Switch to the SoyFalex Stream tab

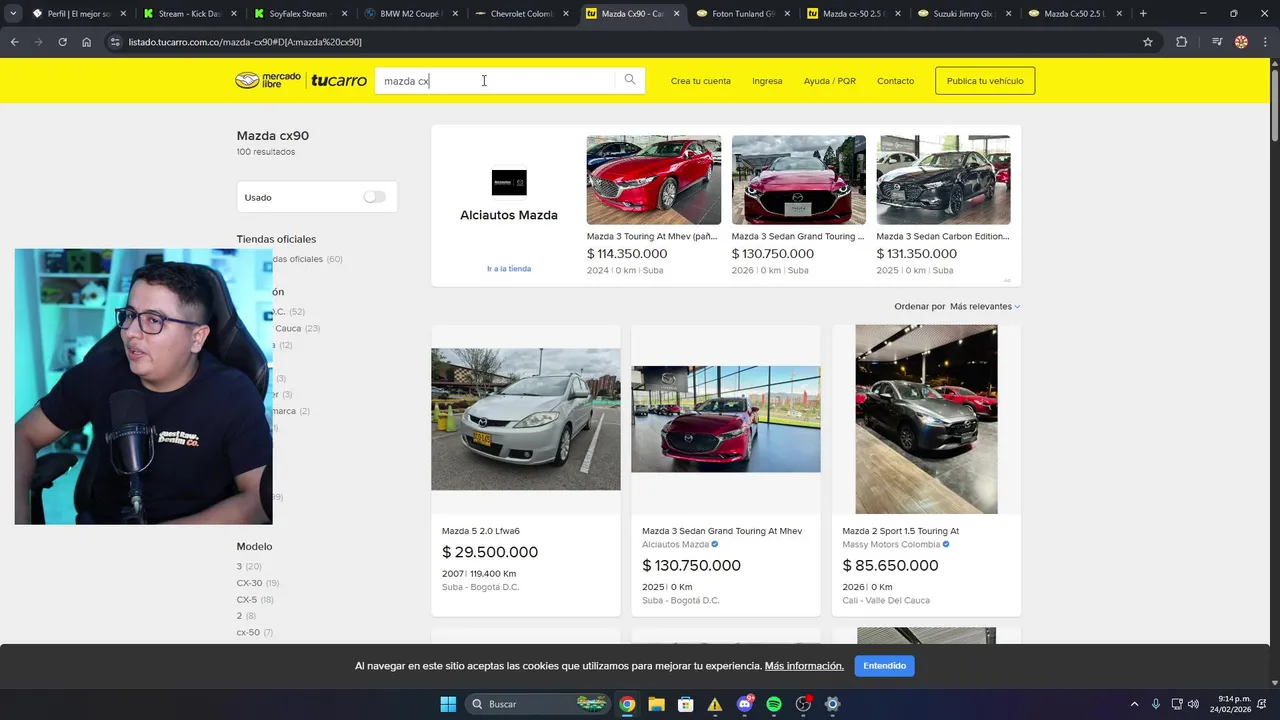click(x=300, y=14)
